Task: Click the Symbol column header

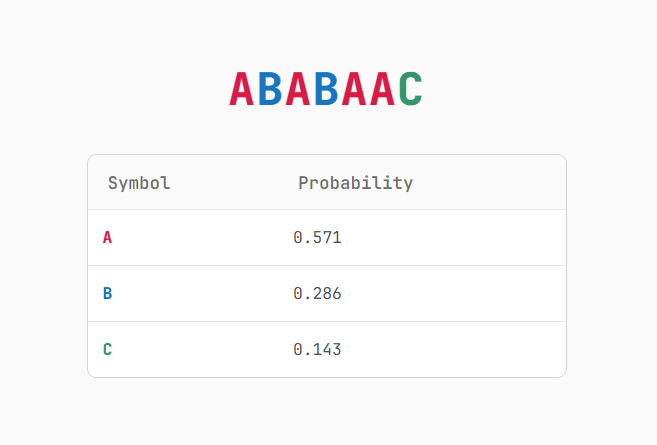Action: pyautogui.click(x=139, y=183)
